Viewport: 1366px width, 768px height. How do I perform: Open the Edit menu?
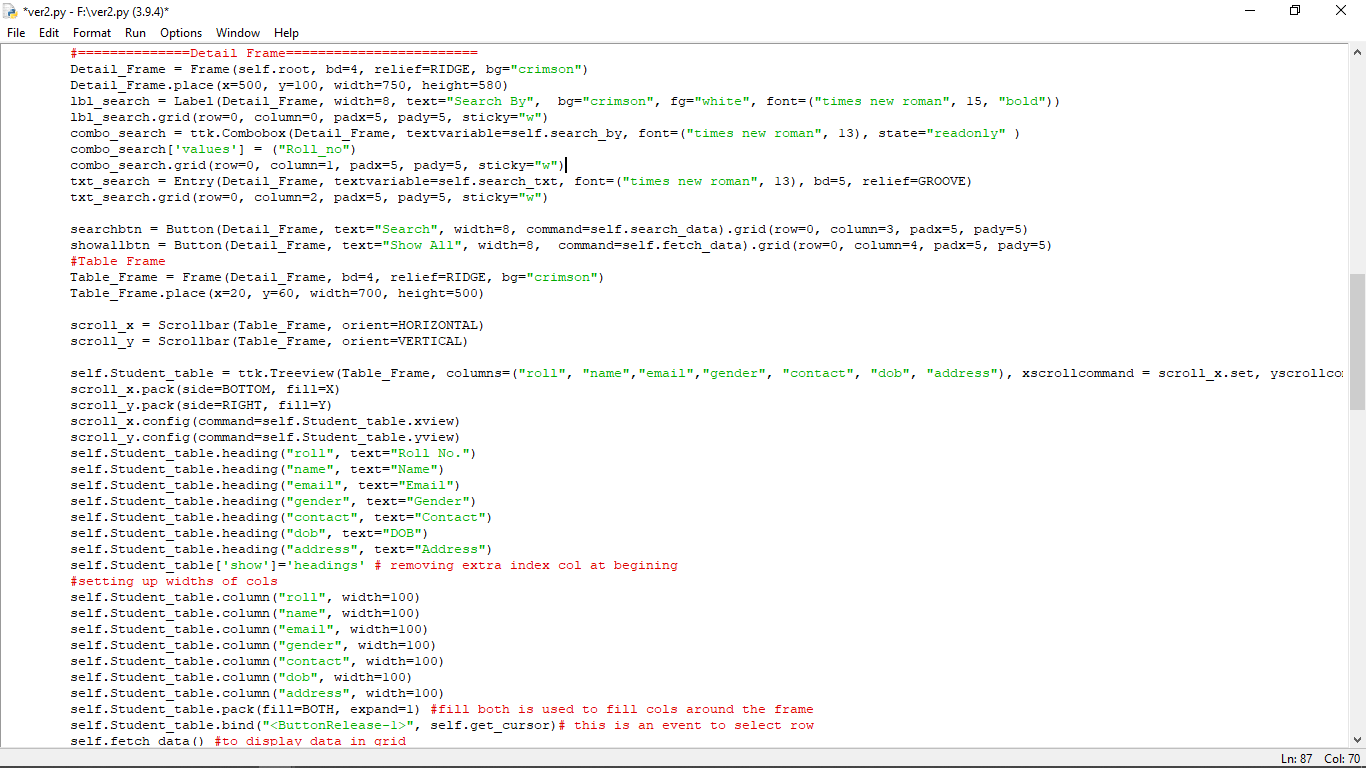(x=48, y=32)
